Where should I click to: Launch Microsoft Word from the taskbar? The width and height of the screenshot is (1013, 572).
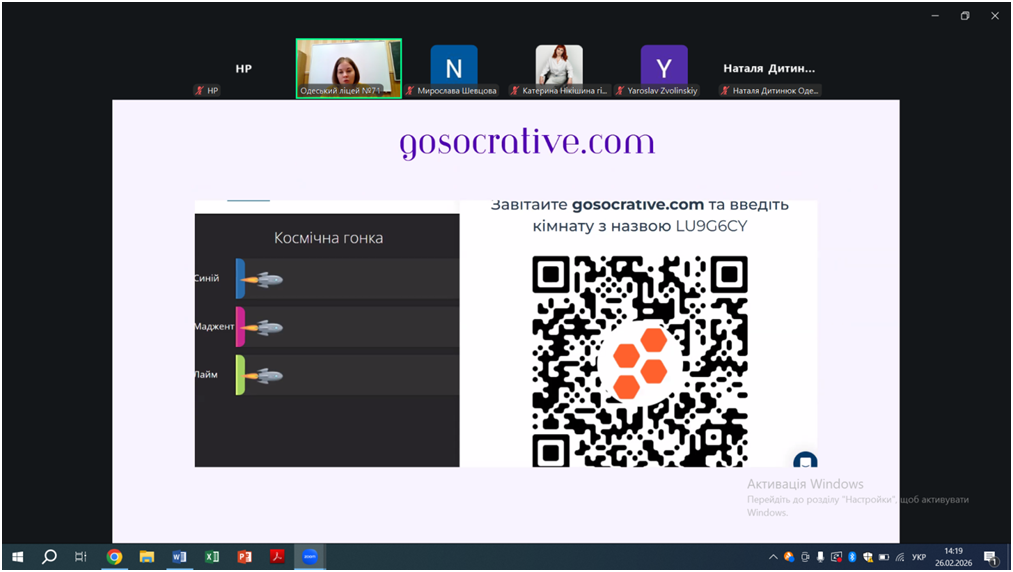tap(179, 557)
